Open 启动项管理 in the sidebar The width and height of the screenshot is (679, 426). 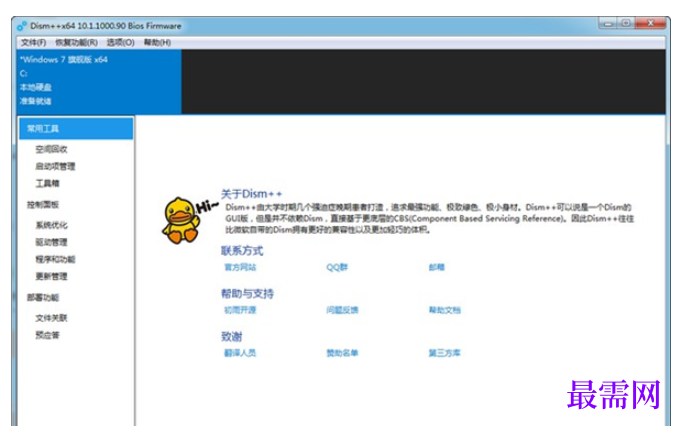[55, 166]
